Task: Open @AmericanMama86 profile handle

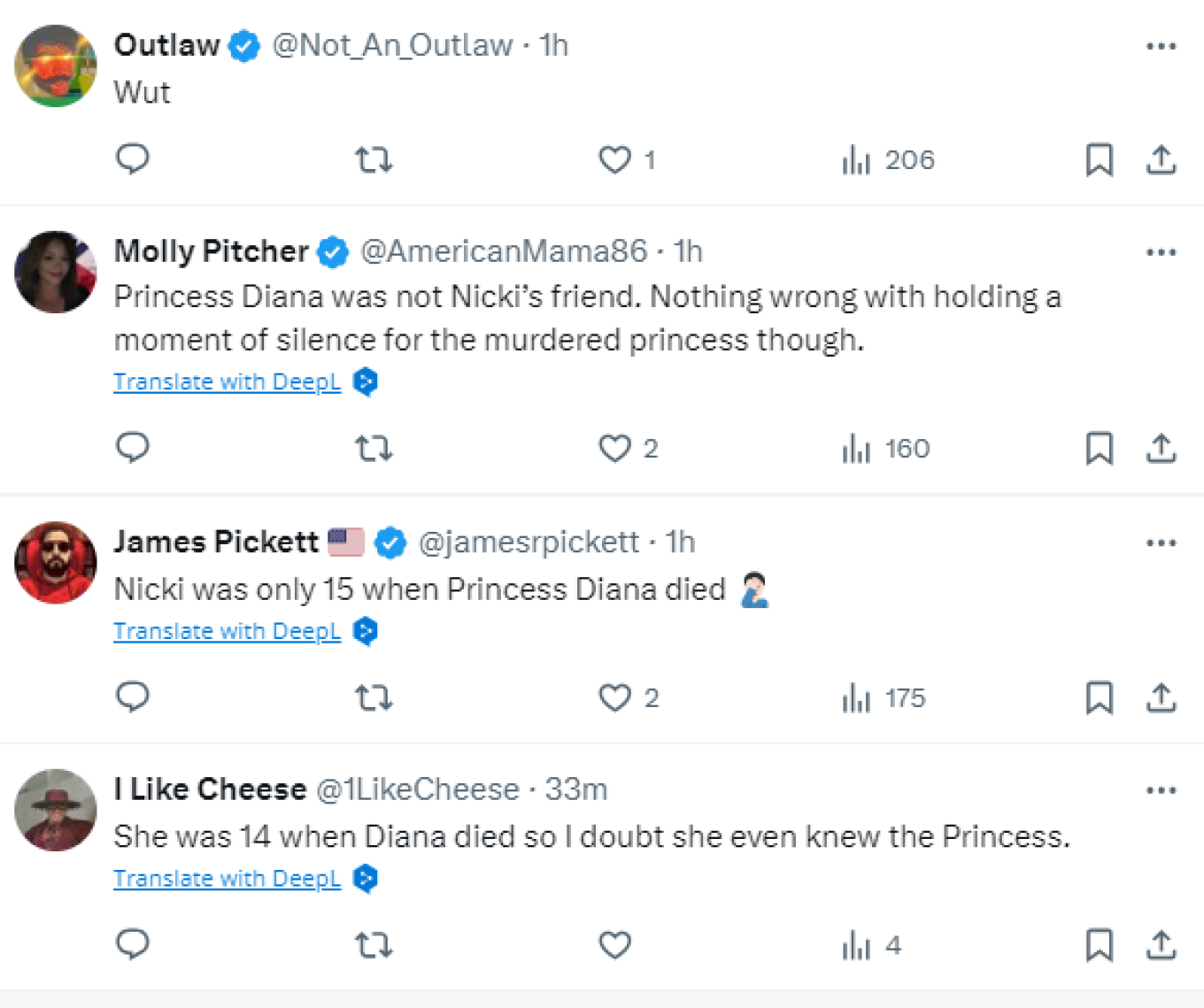Action: click(x=504, y=251)
